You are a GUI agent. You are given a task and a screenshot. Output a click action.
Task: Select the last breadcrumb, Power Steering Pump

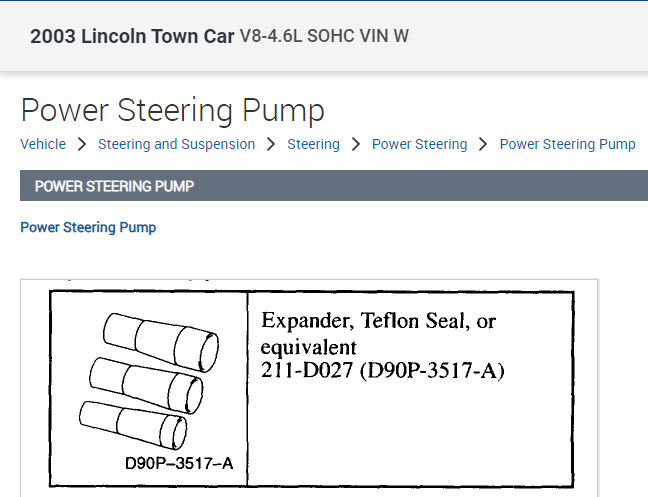coord(567,144)
